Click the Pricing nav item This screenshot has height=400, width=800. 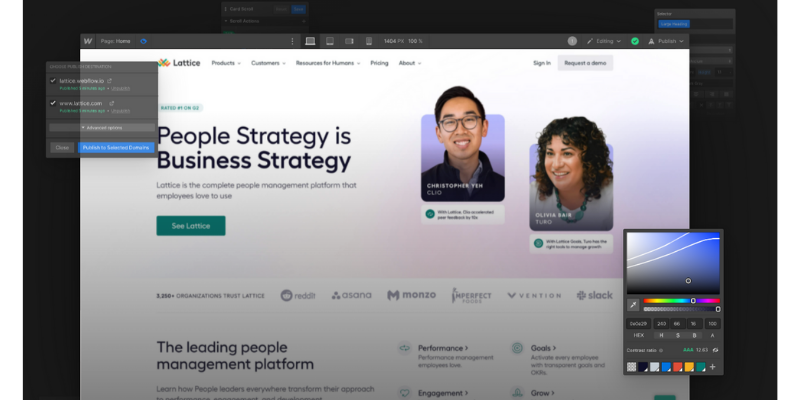tap(379, 63)
